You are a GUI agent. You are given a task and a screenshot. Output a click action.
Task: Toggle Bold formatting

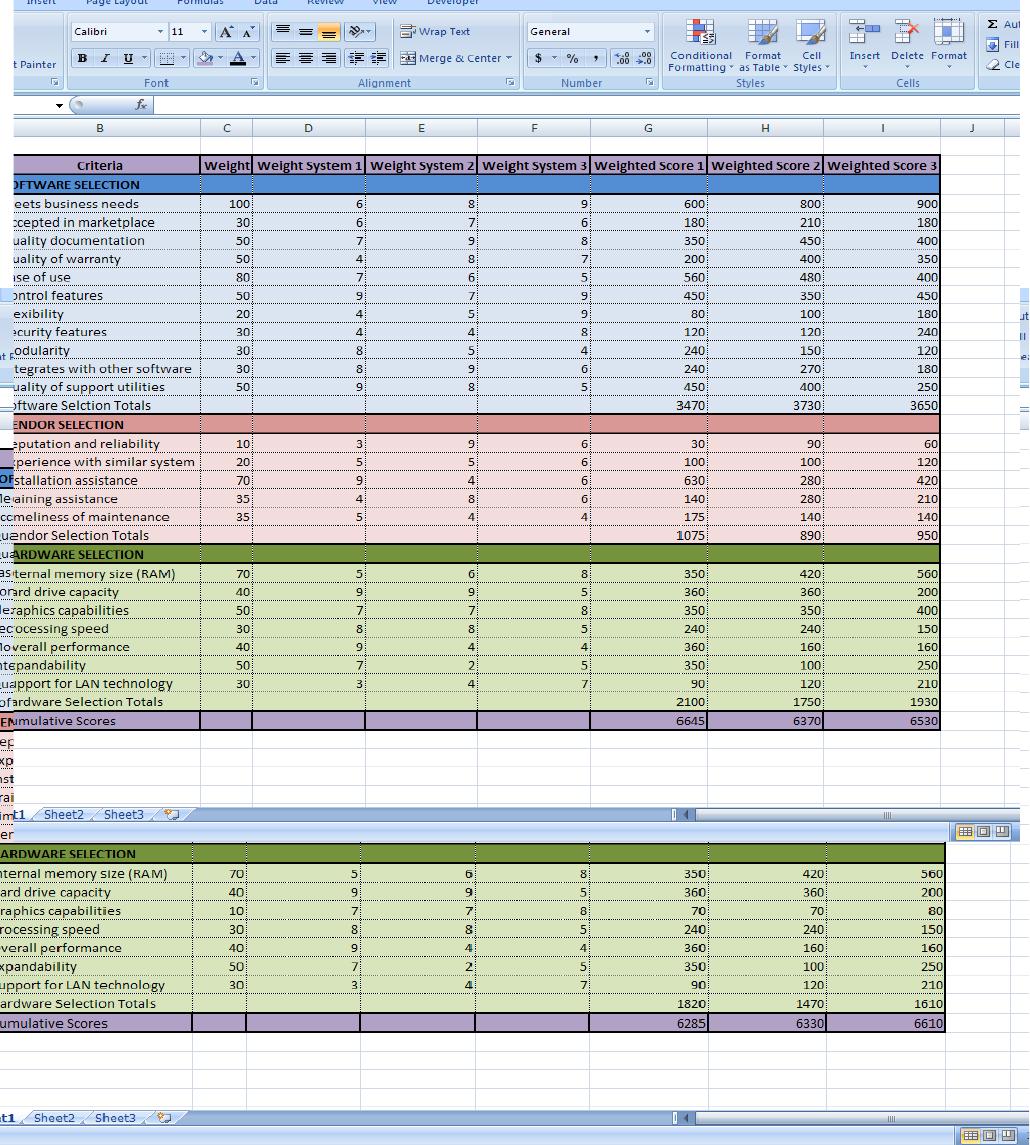point(82,58)
